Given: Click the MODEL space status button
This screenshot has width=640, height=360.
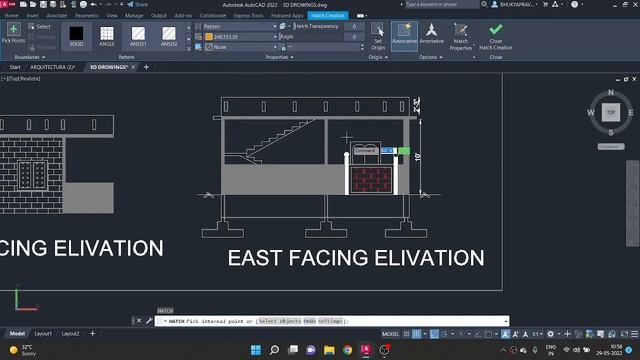Looking at the screenshot, I should tap(390, 334).
